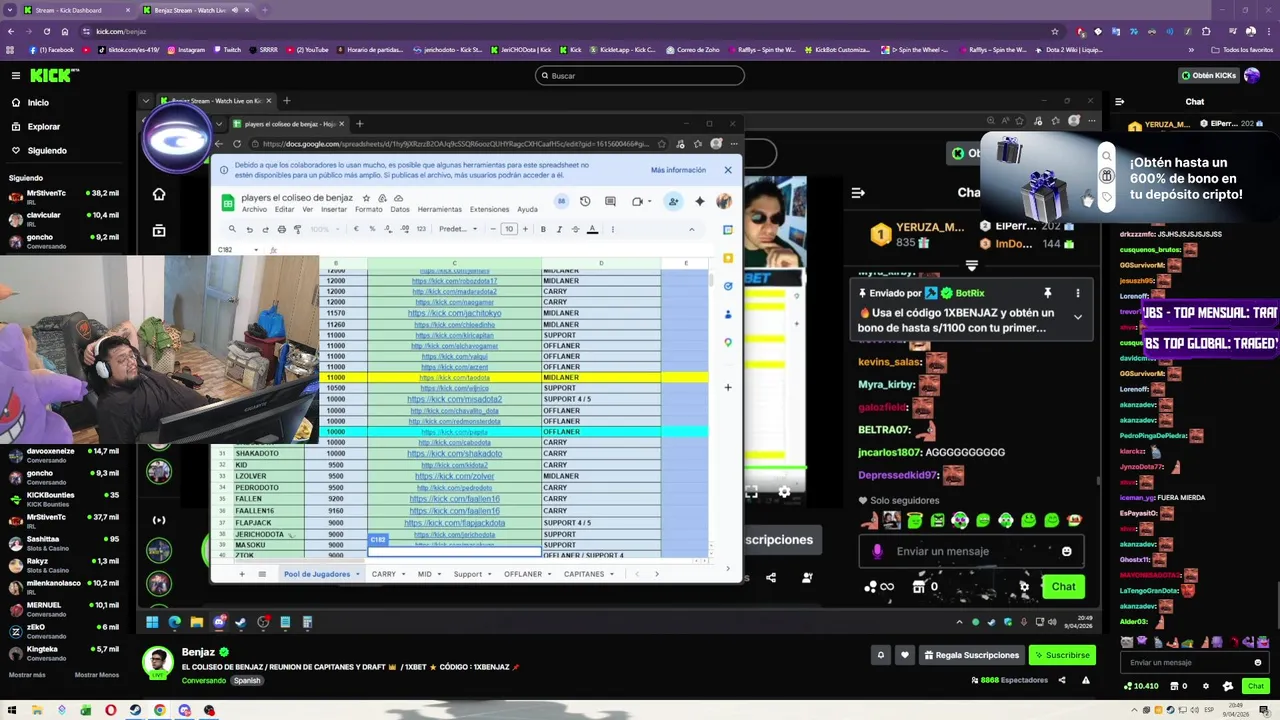This screenshot has width=1280, height=720.
Task: Open chat settings gear at bottom right
Action: [x=1206, y=686]
